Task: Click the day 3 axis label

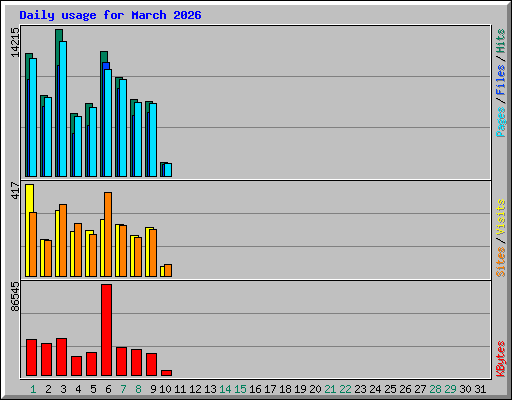Action: [63, 389]
